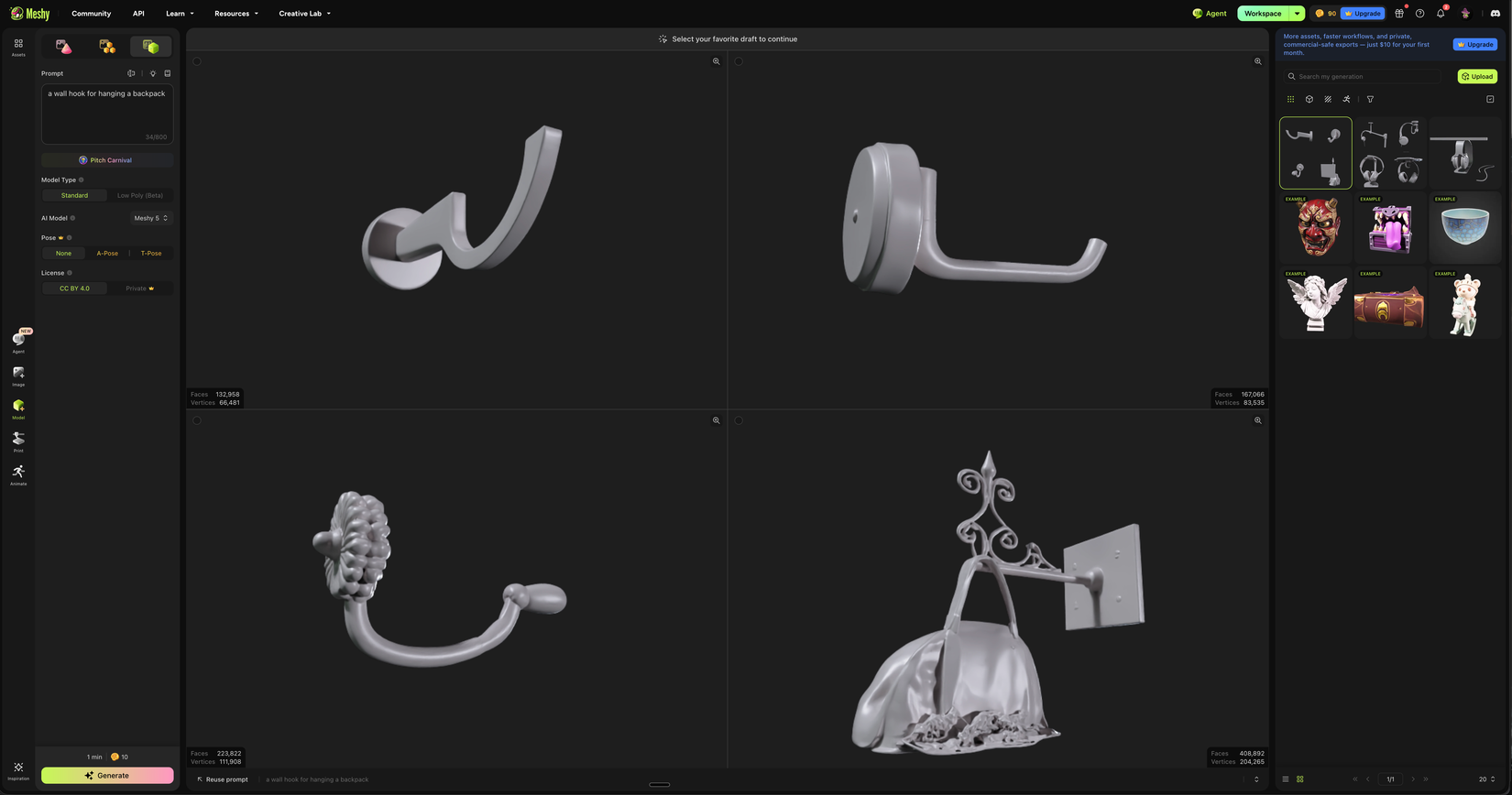The image size is (1512, 795).
Task: Zoom into the bottom-right draft preview
Action: pyautogui.click(x=1258, y=420)
